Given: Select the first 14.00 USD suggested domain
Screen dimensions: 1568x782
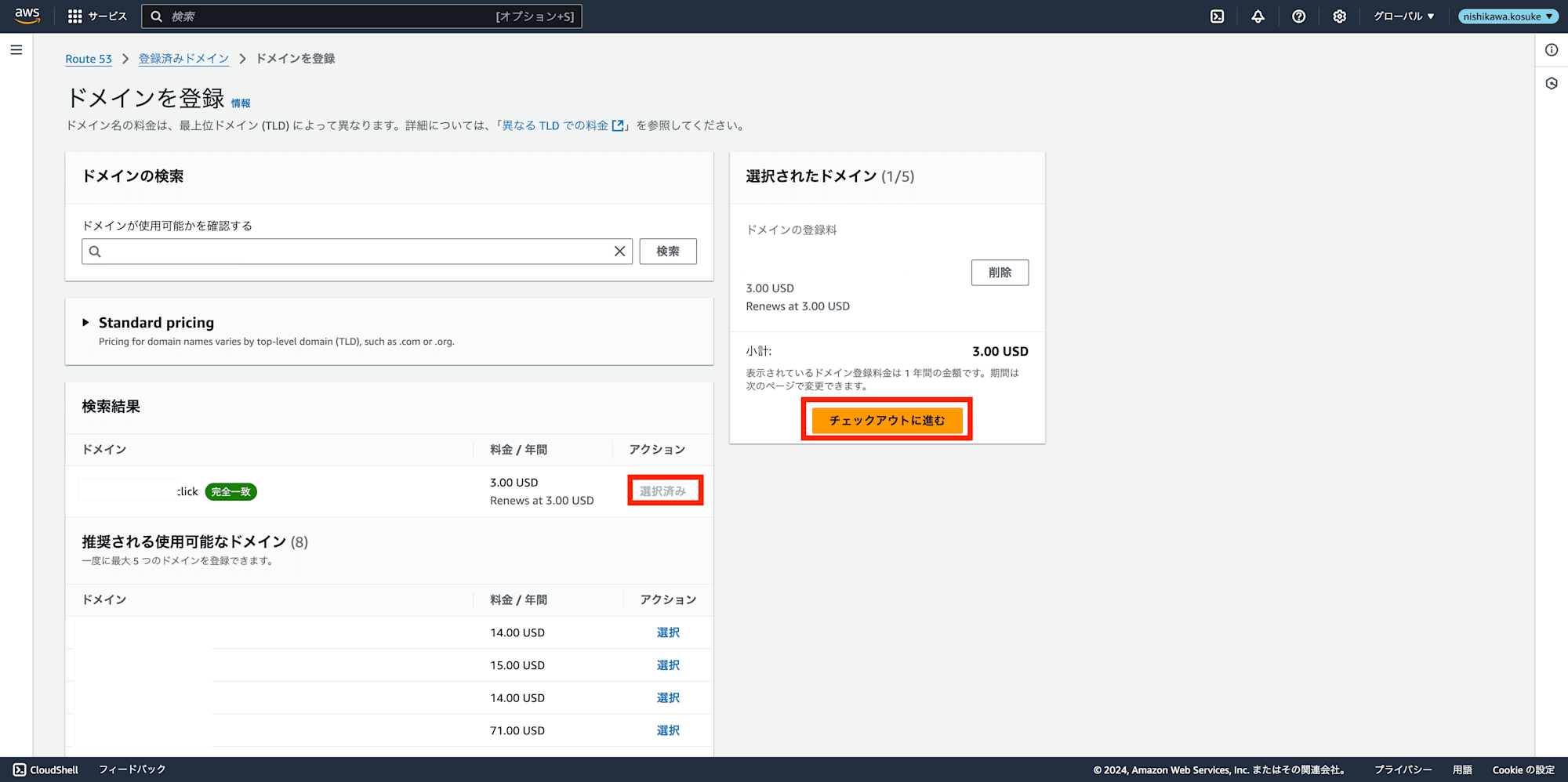Looking at the screenshot, I should (668, 632).
